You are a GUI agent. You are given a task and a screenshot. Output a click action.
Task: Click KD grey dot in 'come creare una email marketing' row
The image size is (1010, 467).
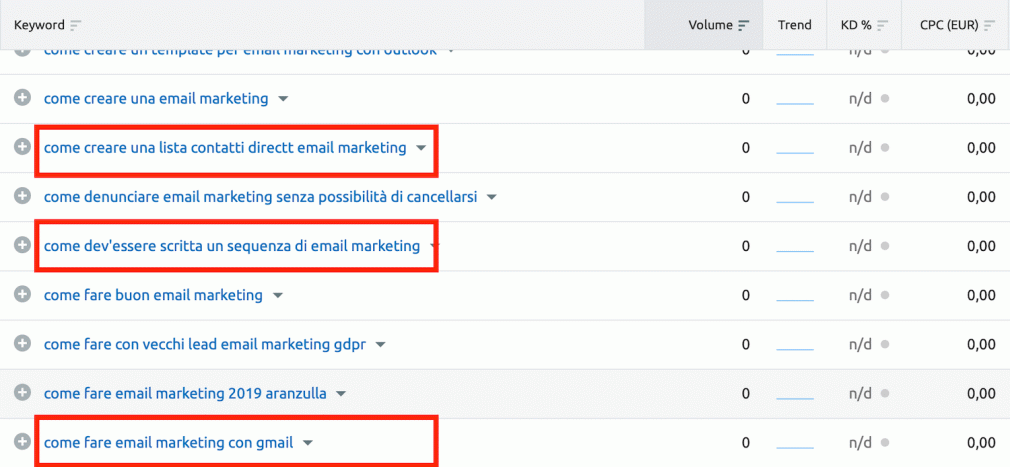click(885, 99)
